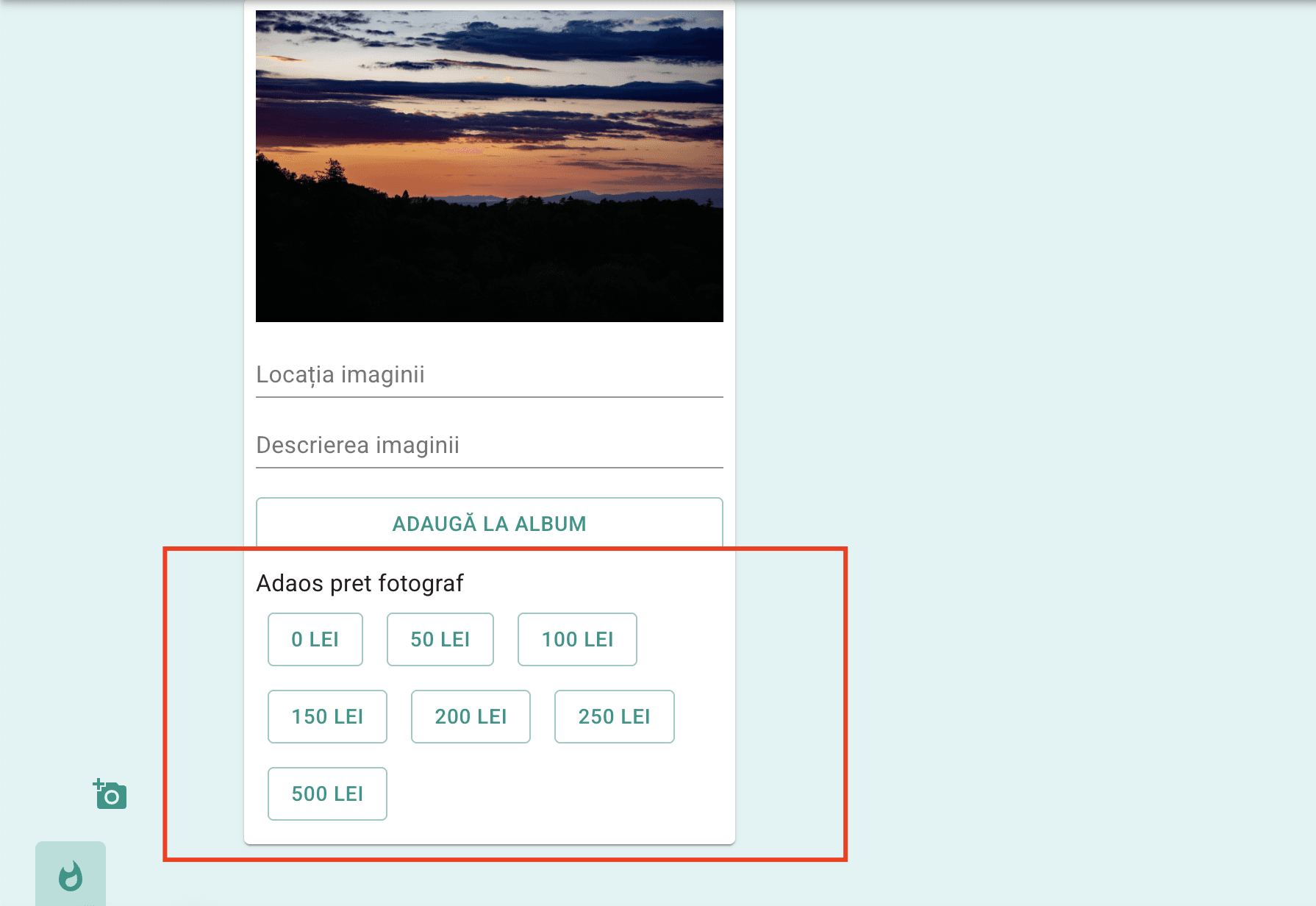Focus the Descrierea imaginii field
Viewport: 1316px width, 906px height.
point(490,446)
